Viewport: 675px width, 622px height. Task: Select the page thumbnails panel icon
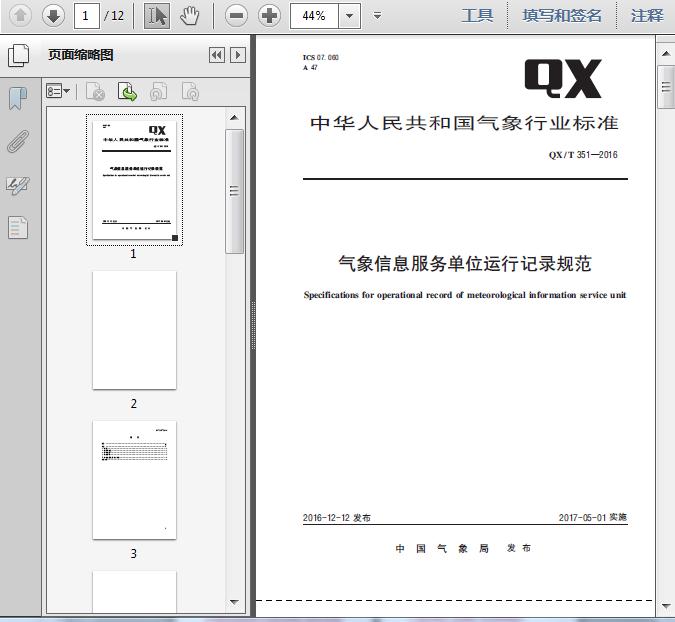pyautogui.click(x=19, y=55)
